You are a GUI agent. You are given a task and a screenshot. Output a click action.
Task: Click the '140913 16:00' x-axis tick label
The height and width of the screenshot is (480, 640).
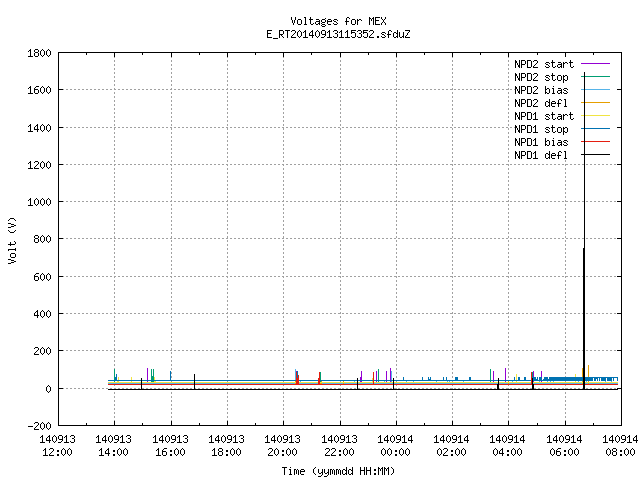[x=171, y=446]
